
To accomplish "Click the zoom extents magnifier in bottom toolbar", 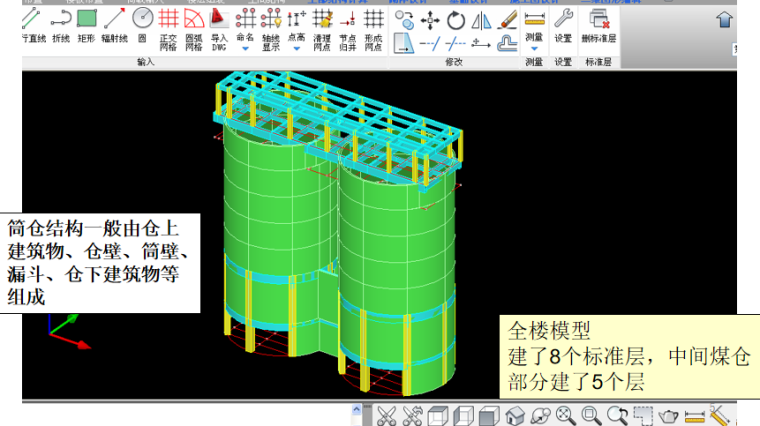I will 566,415.
